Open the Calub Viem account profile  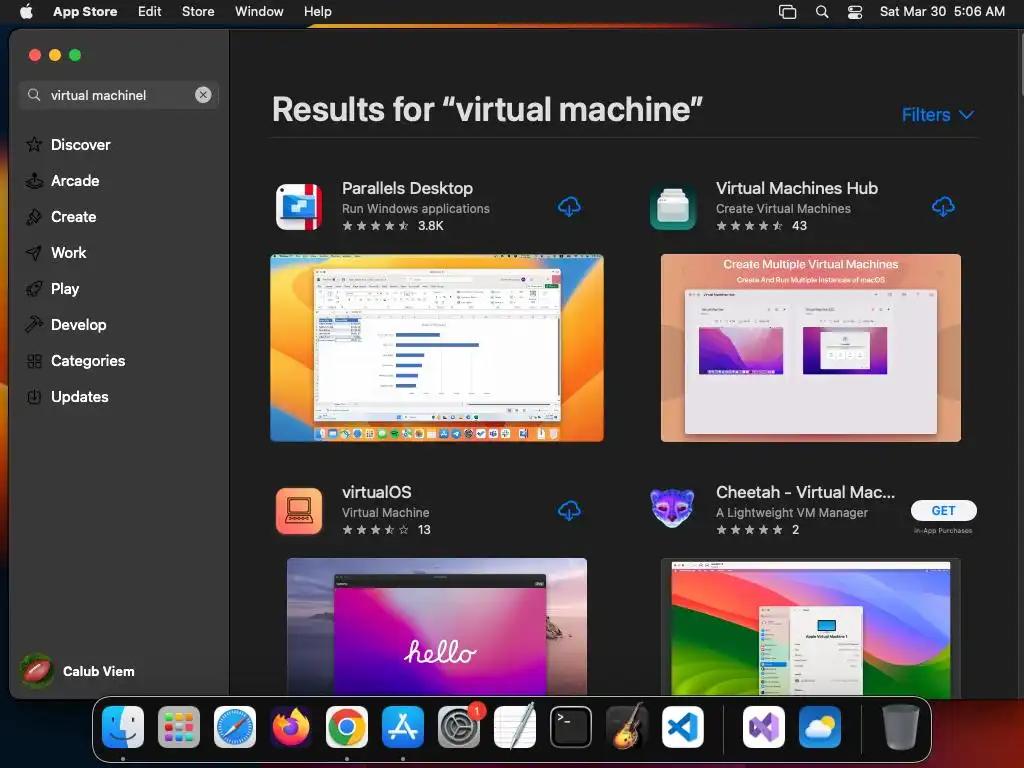(x=78, y=671)
